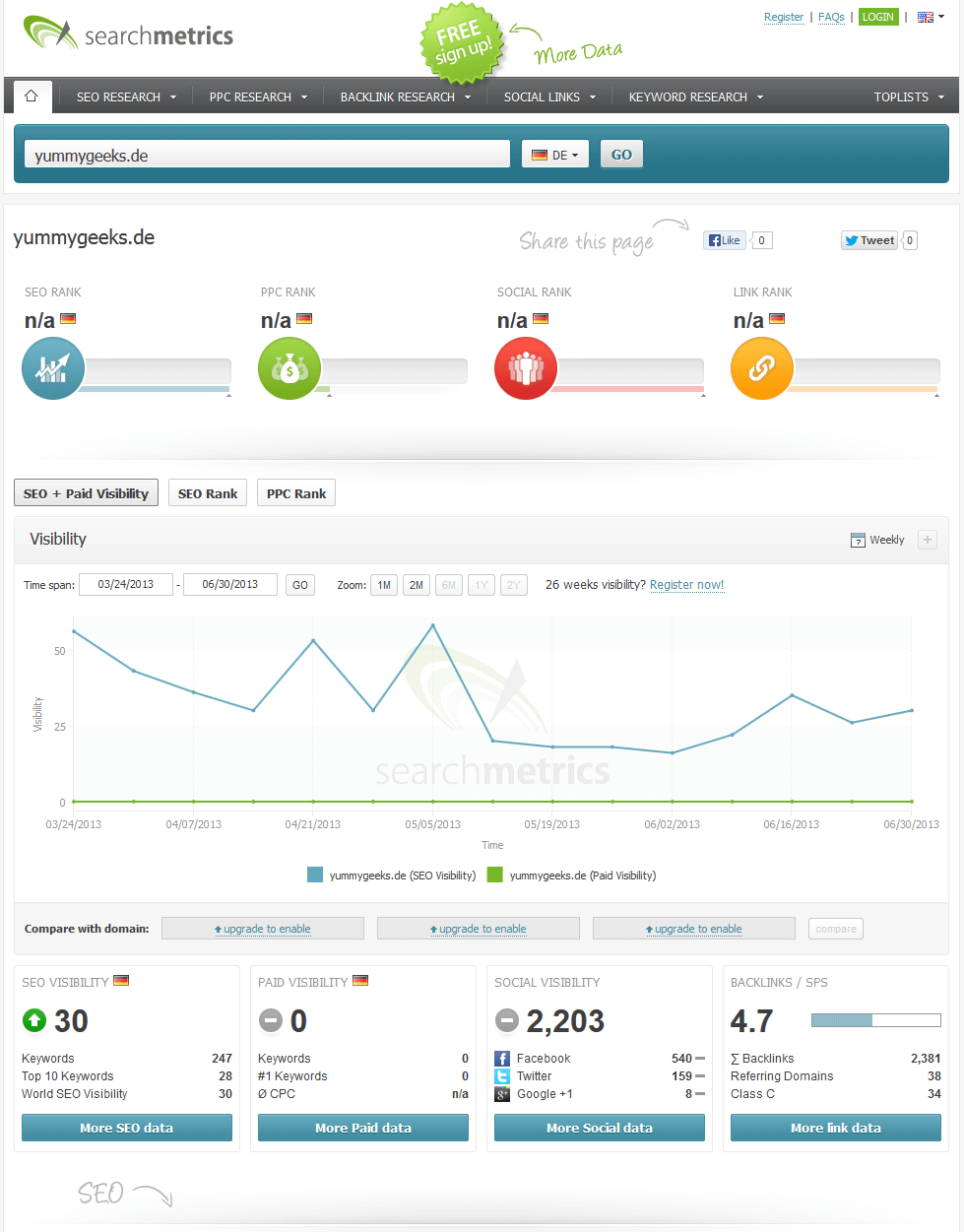Viewport: 964px width, 1232px height.
Task: Set chart zoom to 1M
Action: click(384, 585)
